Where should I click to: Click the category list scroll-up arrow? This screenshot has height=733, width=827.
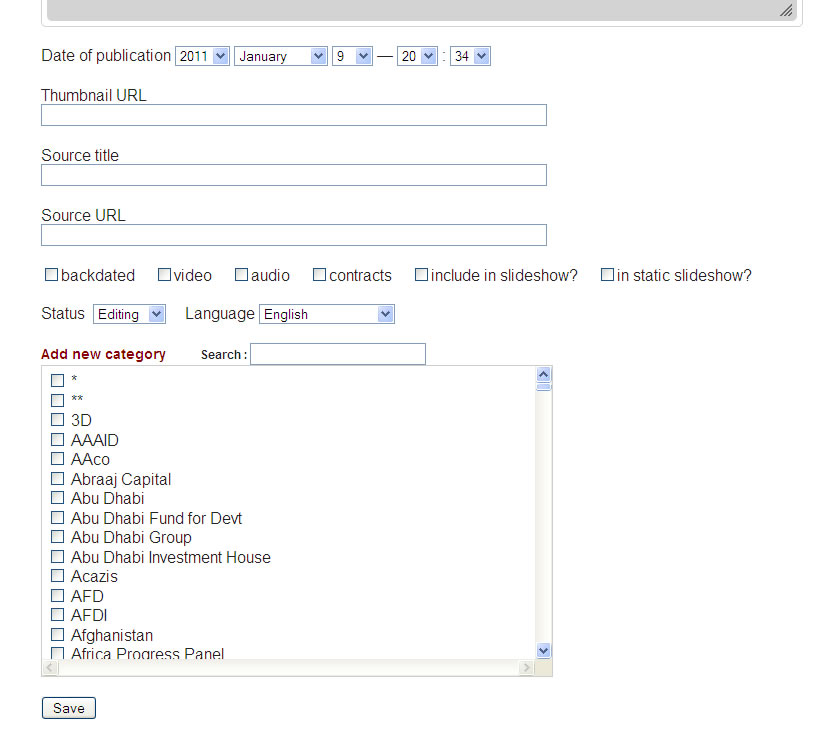click(543, 374)
